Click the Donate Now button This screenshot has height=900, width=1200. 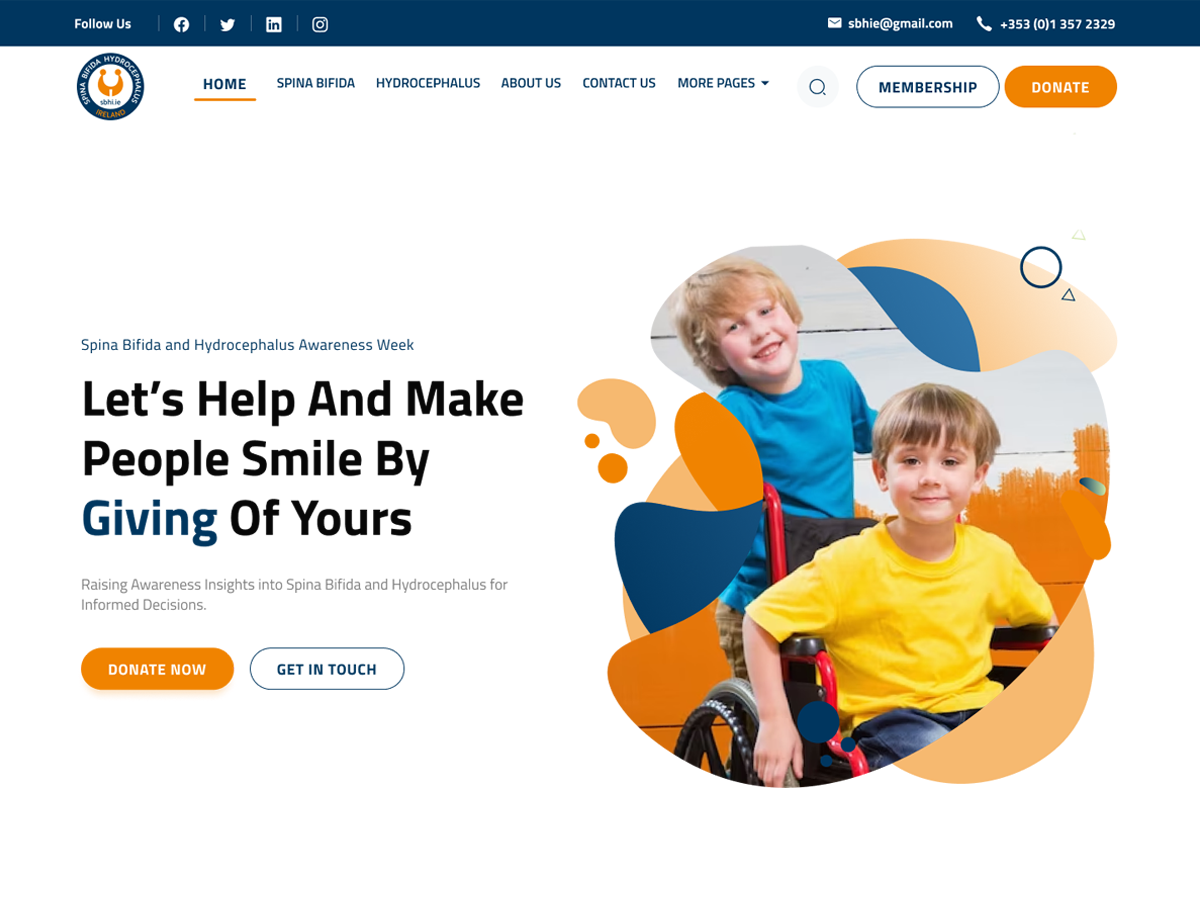(157, 669)
